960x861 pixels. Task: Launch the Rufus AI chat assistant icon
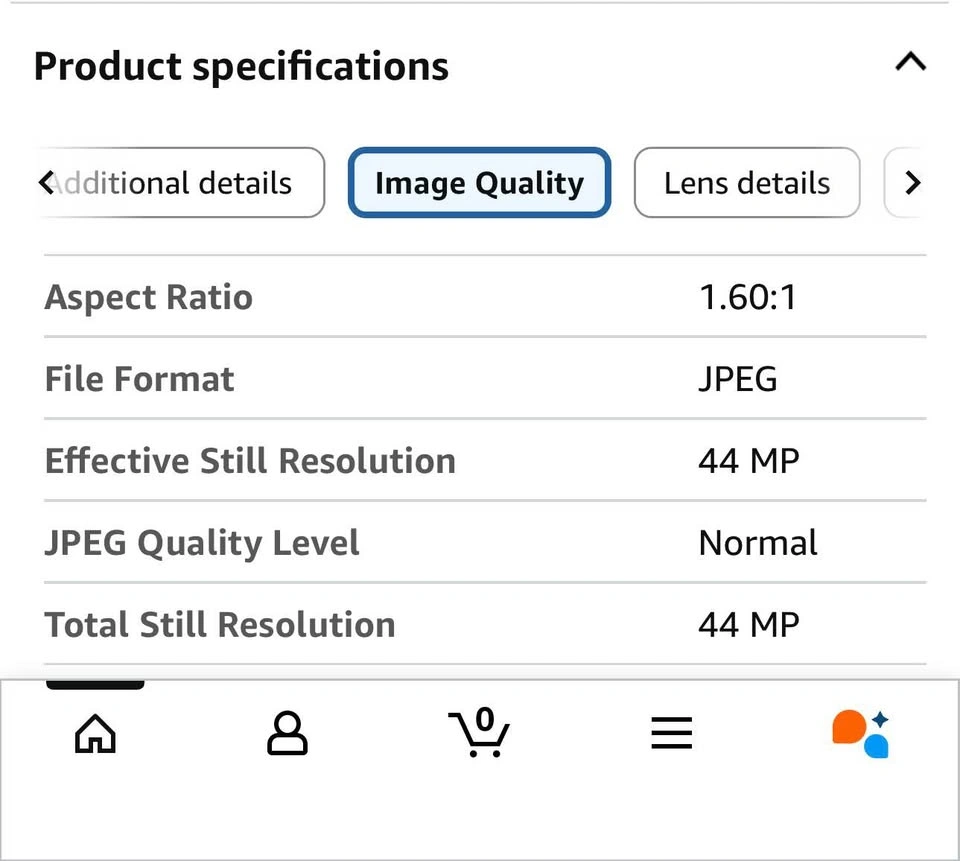click(x=861, y=734)
